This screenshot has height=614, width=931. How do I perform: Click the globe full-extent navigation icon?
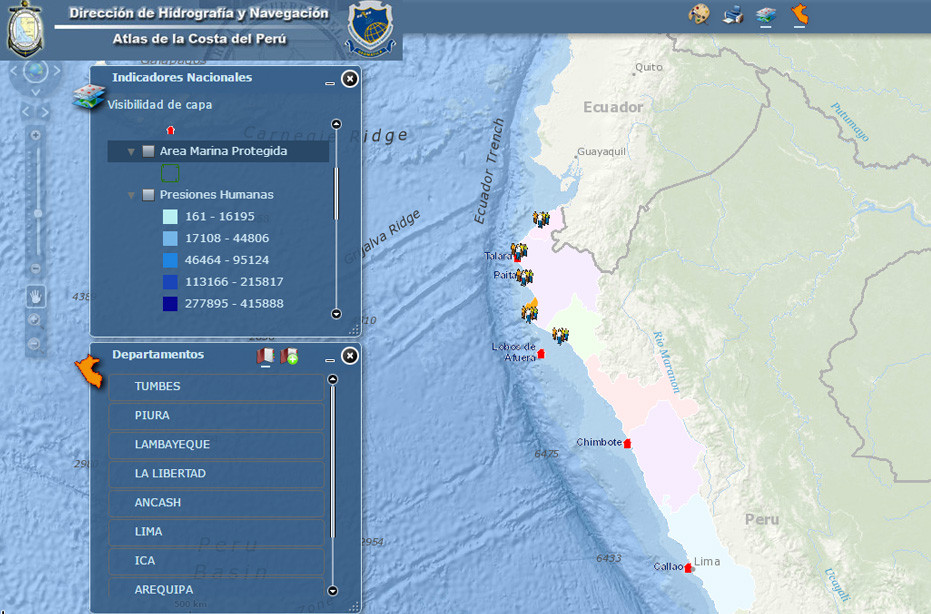pos(35,71)
